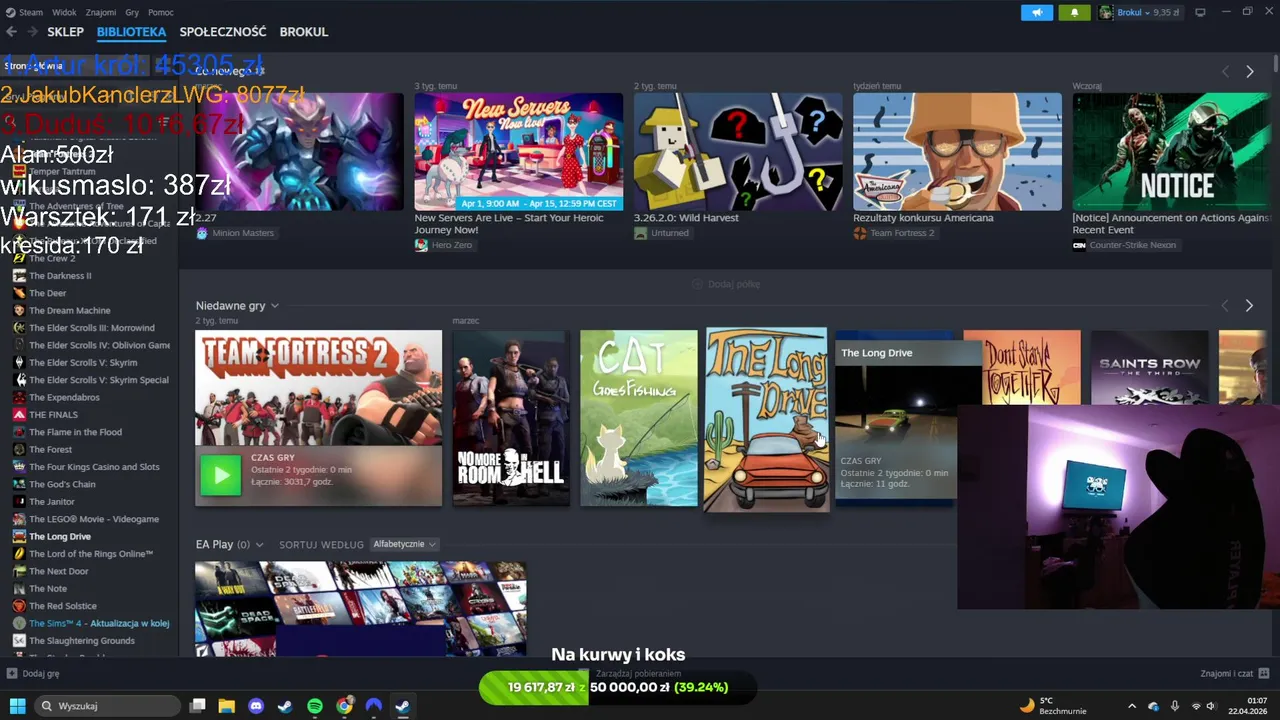The image size is (1280, 720).
Task: Open the Znajomi menu
Action: [x=101, y=12]
